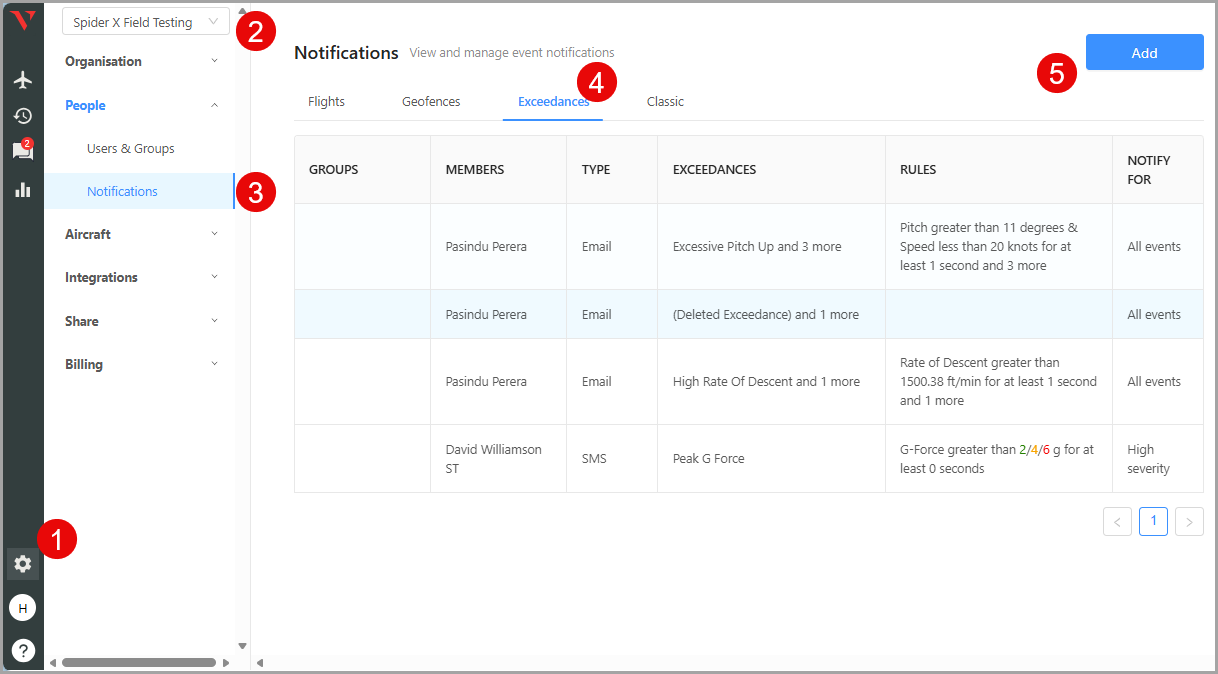Open Spider X Field Testing organisation dropdown
The width and height of the screenshot is (1218, 674).
click(145, 22)
